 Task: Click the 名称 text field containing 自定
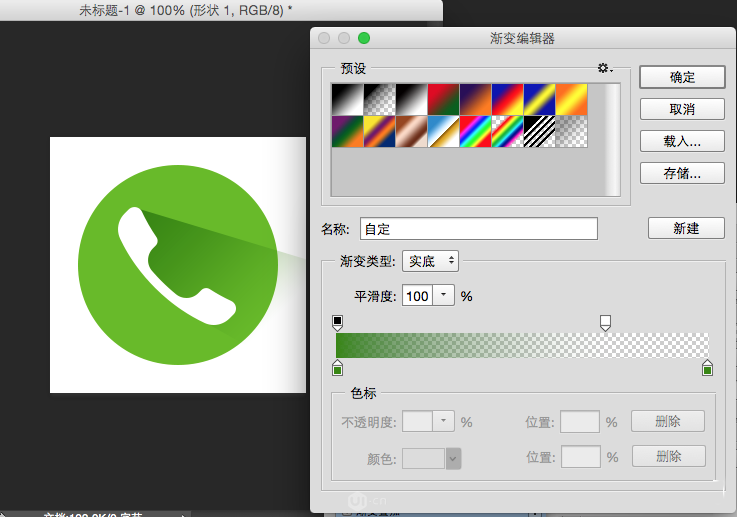479,229
